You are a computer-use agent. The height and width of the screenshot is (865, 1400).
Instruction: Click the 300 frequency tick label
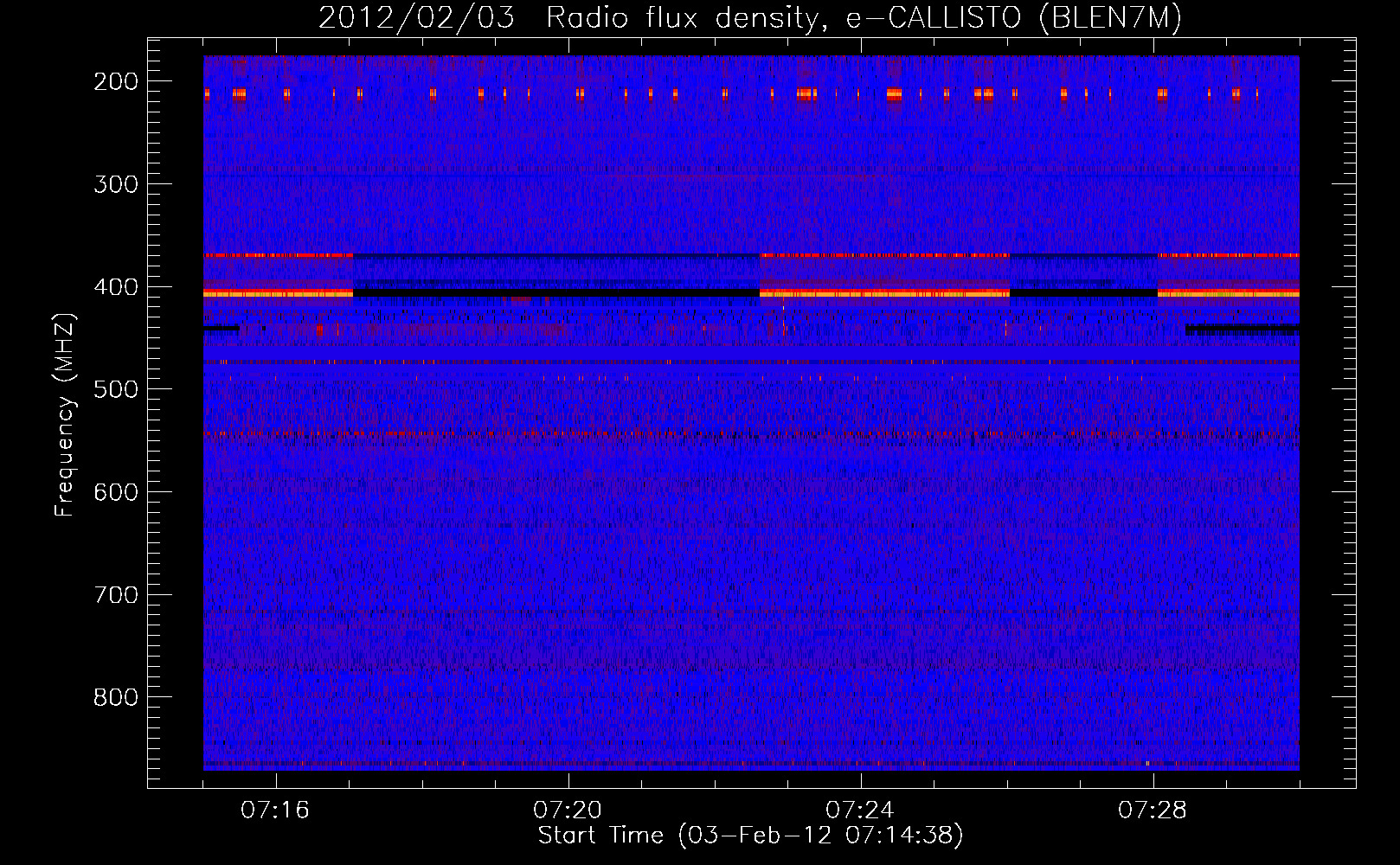pos(116,184)
